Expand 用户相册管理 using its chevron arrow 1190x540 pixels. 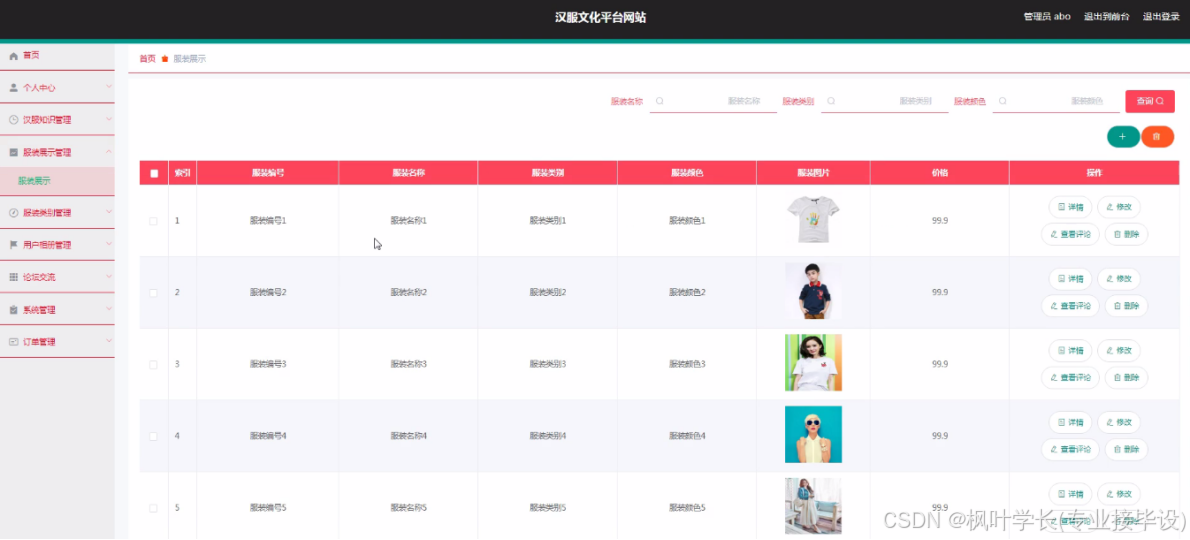coord(109,244)
